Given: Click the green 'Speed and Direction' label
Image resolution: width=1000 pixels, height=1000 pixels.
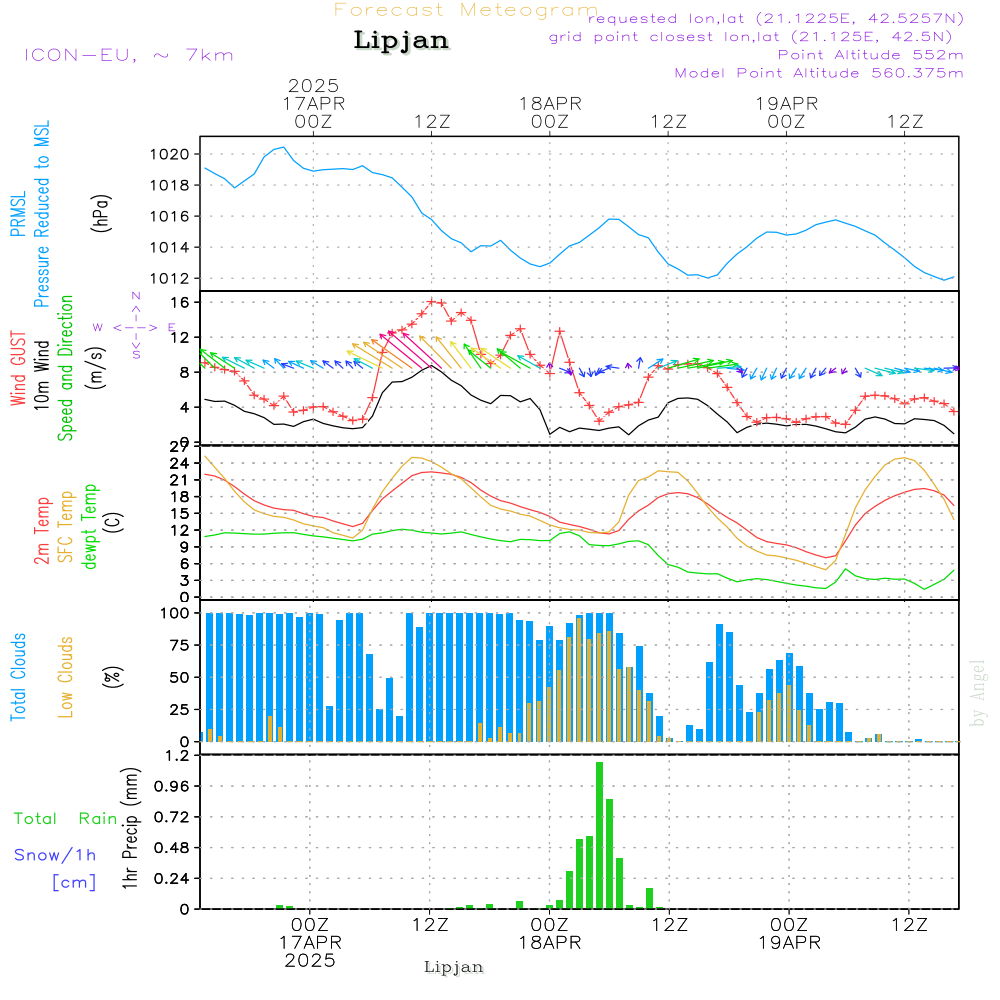Looking at the screenshot, I should tap(65, 368).
